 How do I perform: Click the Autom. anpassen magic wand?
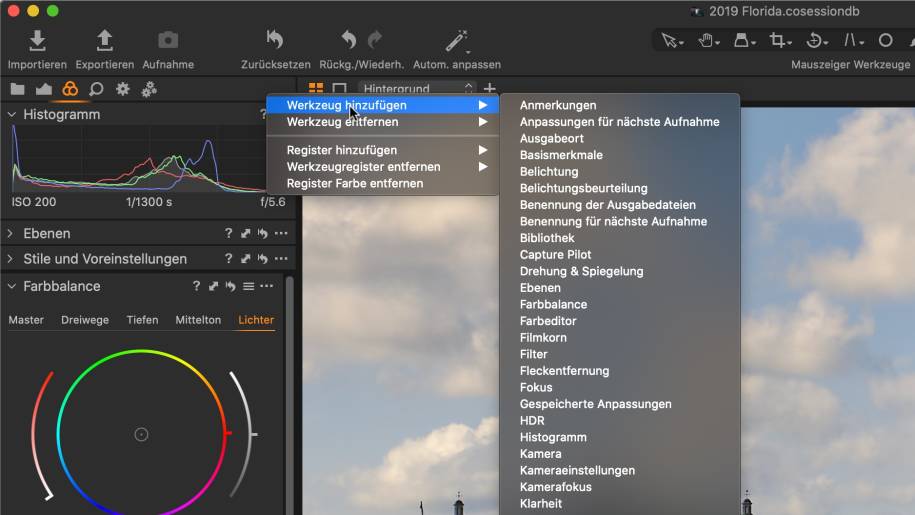click(x=456, y=41)
